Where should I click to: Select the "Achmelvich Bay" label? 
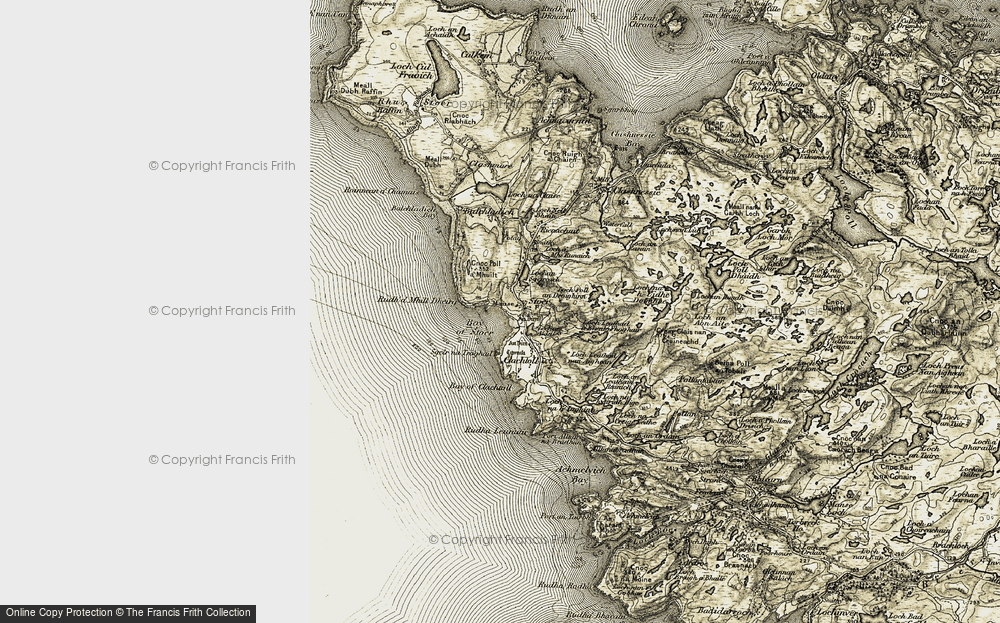pos(580,474)
